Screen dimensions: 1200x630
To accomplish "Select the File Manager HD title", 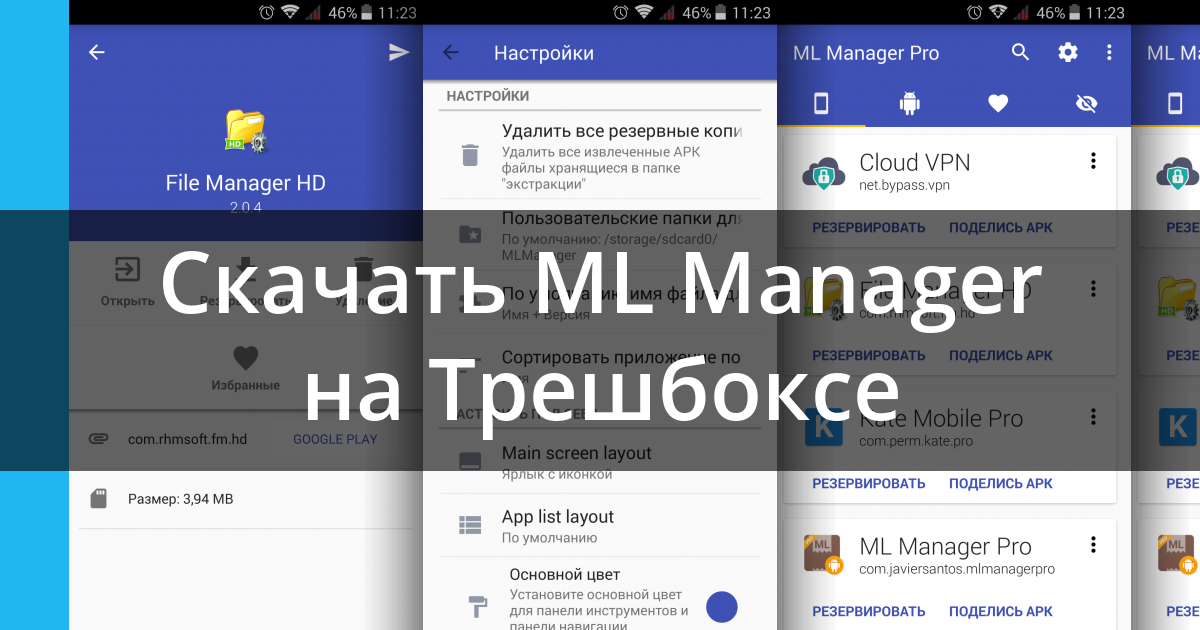I will click(245, 183).
